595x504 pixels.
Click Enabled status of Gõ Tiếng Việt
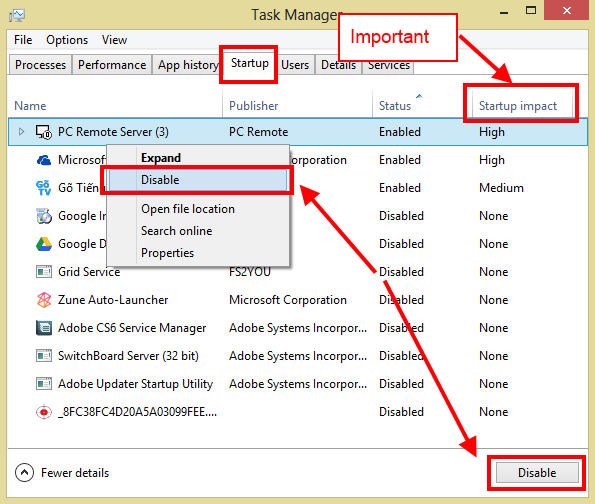pyautogui.click(x=400, y=188)
